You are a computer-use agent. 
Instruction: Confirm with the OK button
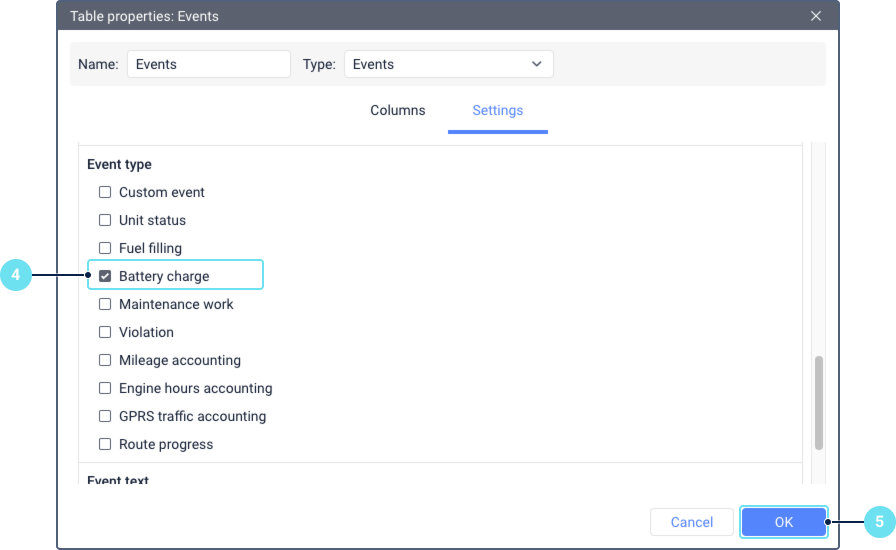[x=784, y=522]
